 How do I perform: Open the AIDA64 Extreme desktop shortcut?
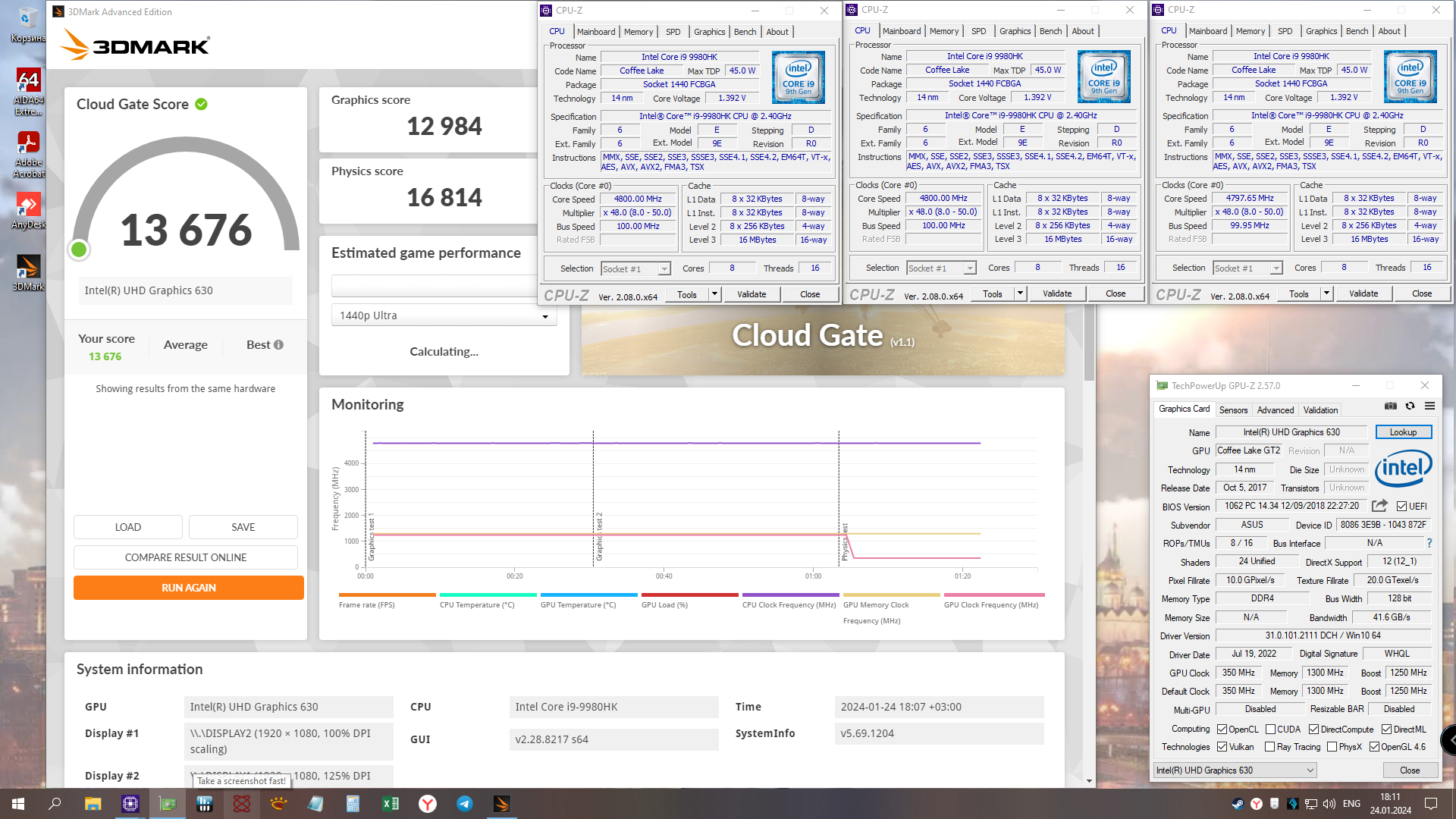pyautogui.click(x=28, y=92)
